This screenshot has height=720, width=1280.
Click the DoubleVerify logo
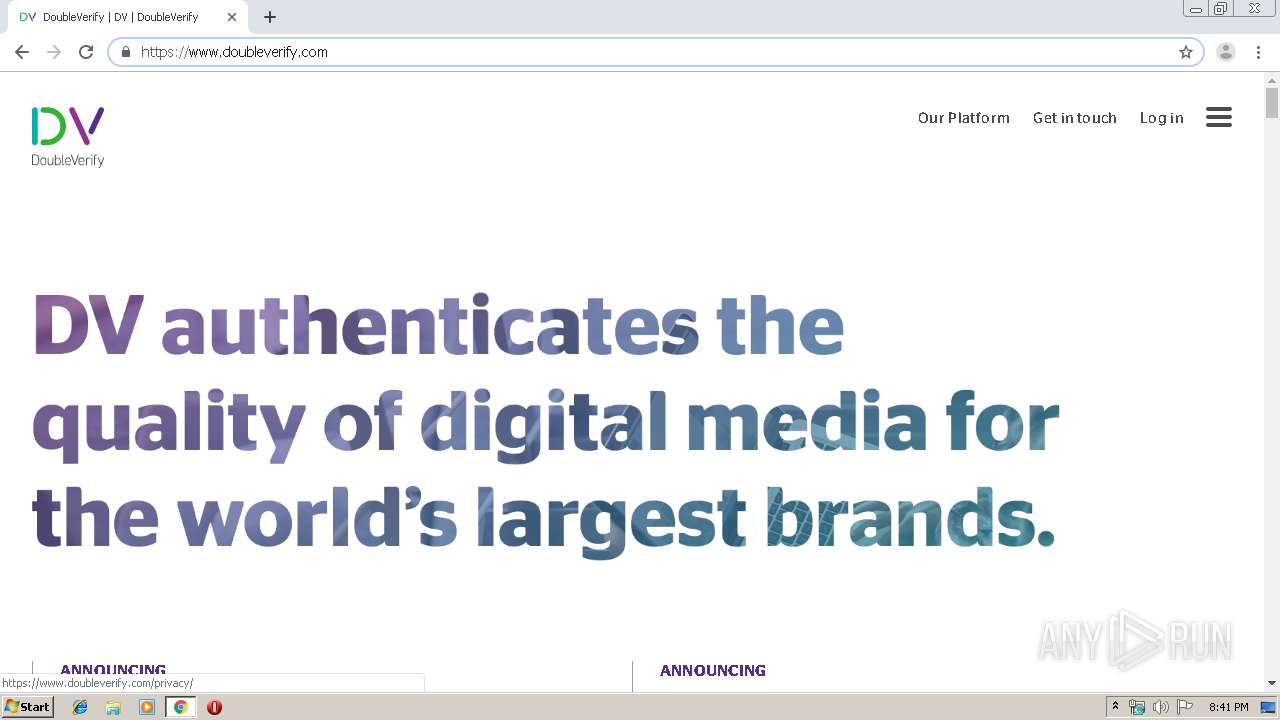[68, 137]
